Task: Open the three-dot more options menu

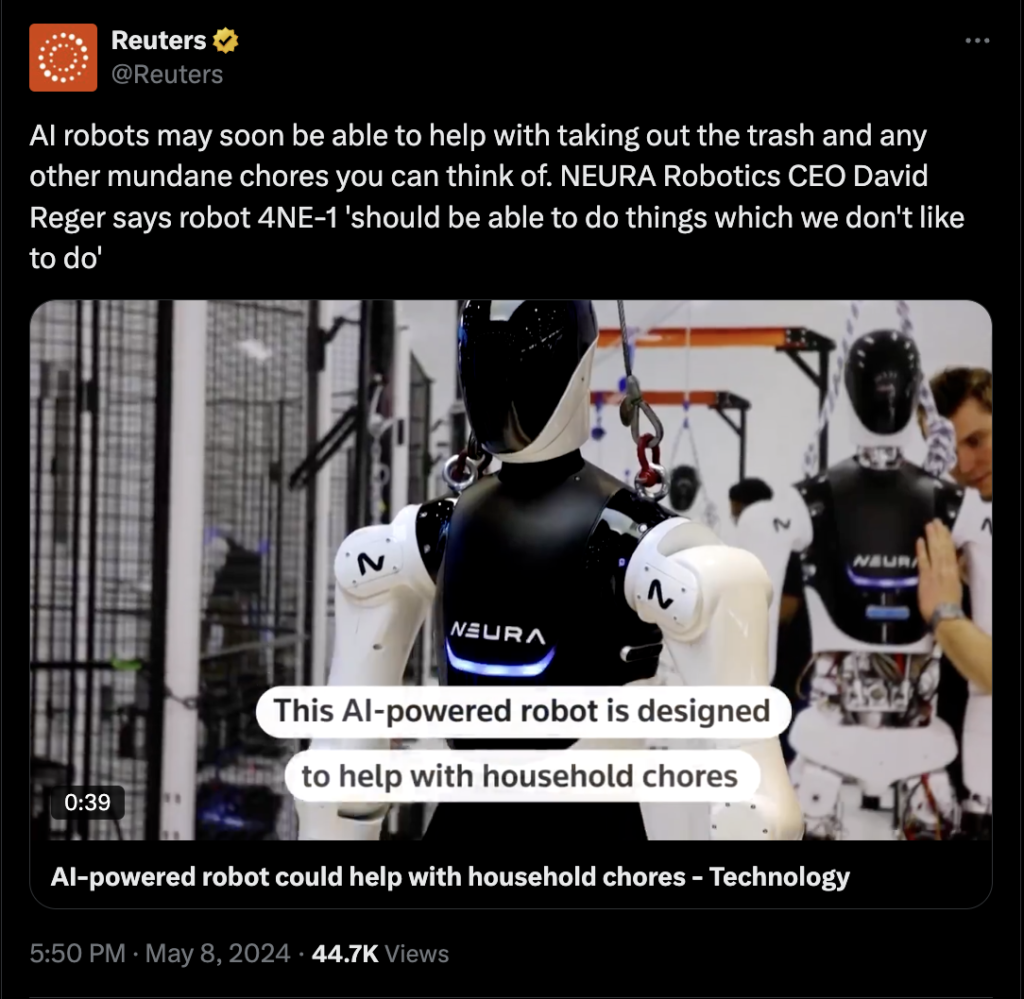Action: click(x=977, y=40)
